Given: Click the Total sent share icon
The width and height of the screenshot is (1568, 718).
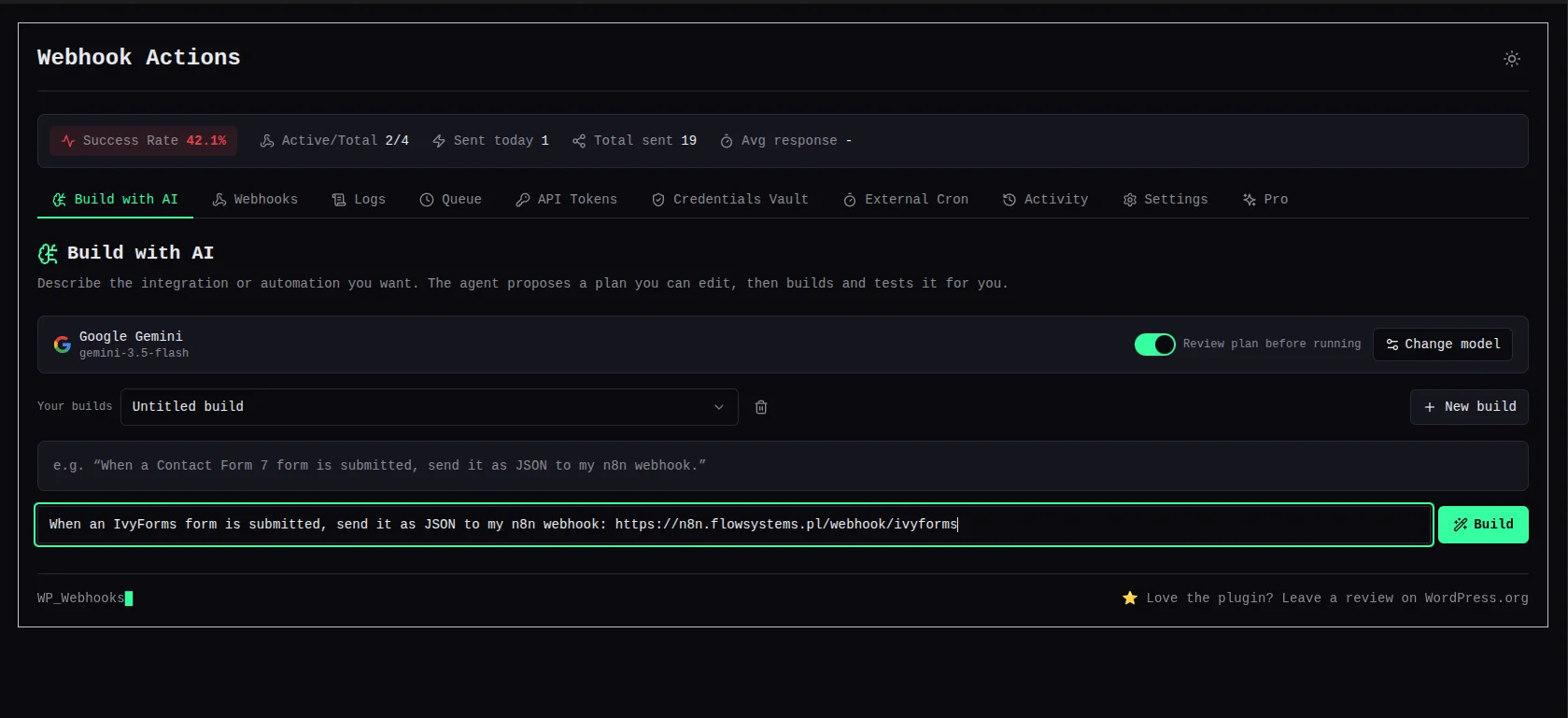Looking at the screenshot, I should [579, 141].
